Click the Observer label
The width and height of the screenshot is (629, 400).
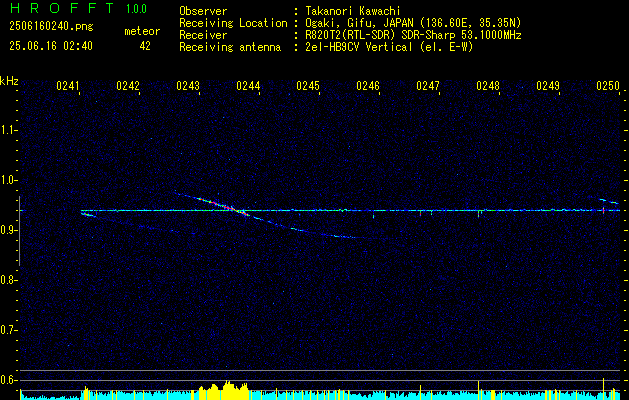(x=203, y=12)
